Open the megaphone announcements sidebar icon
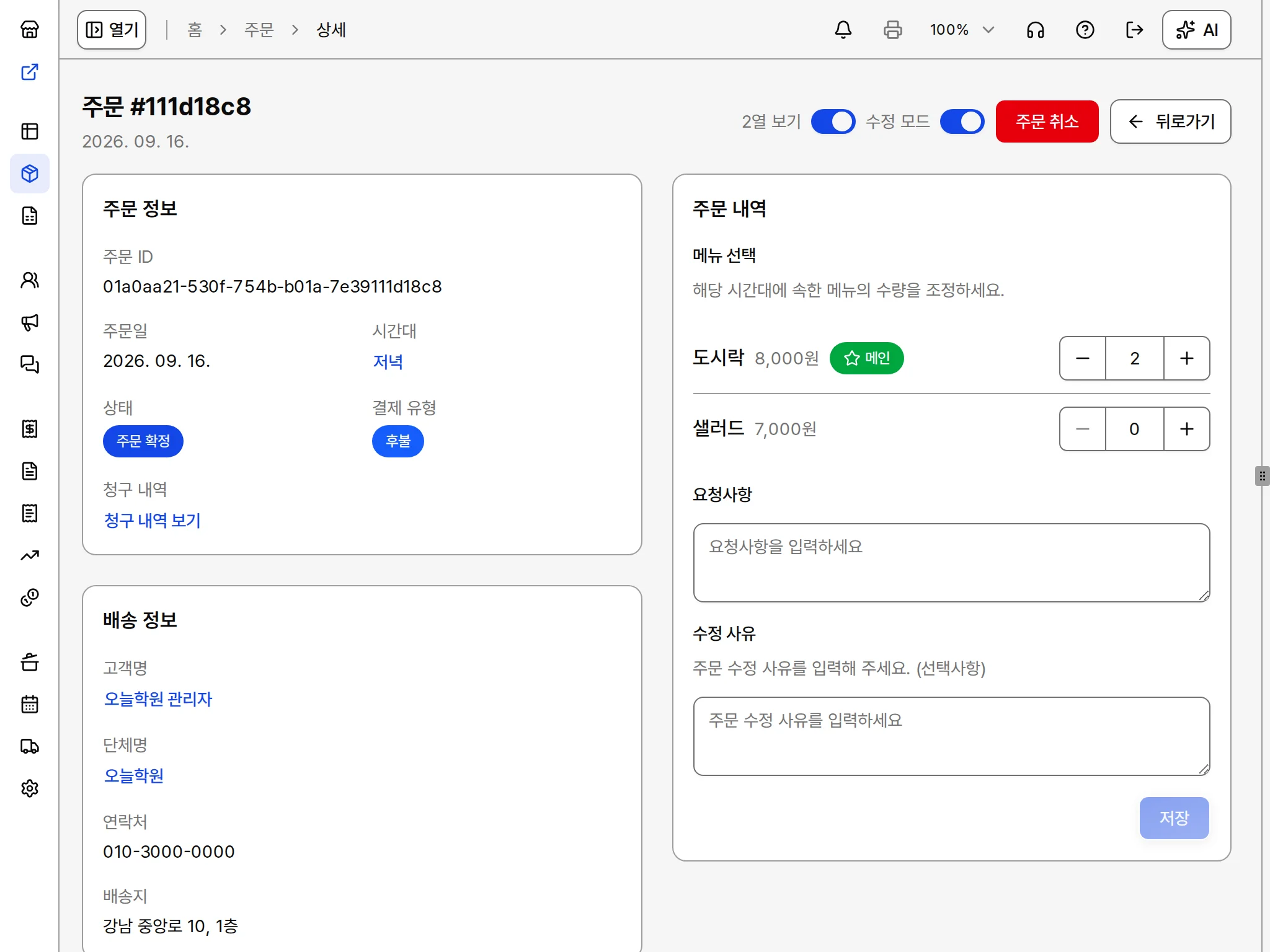1270x952 pixels. point(30,322)
